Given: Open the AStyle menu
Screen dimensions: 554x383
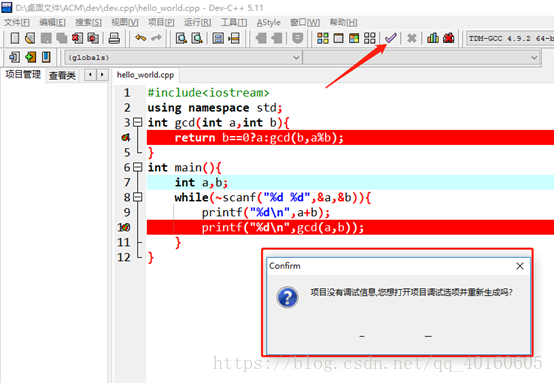Looking at the screenshot, I should (x=269, y=23).
